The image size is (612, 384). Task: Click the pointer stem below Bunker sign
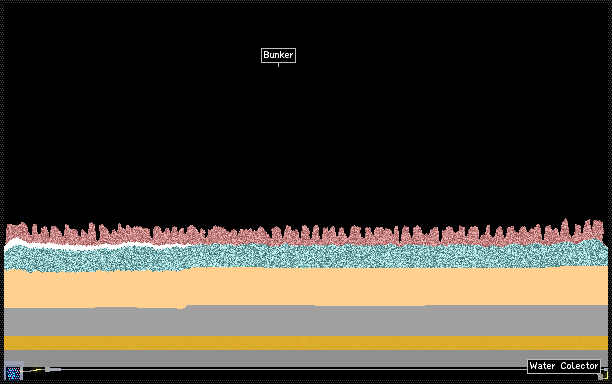coord(278,65)
